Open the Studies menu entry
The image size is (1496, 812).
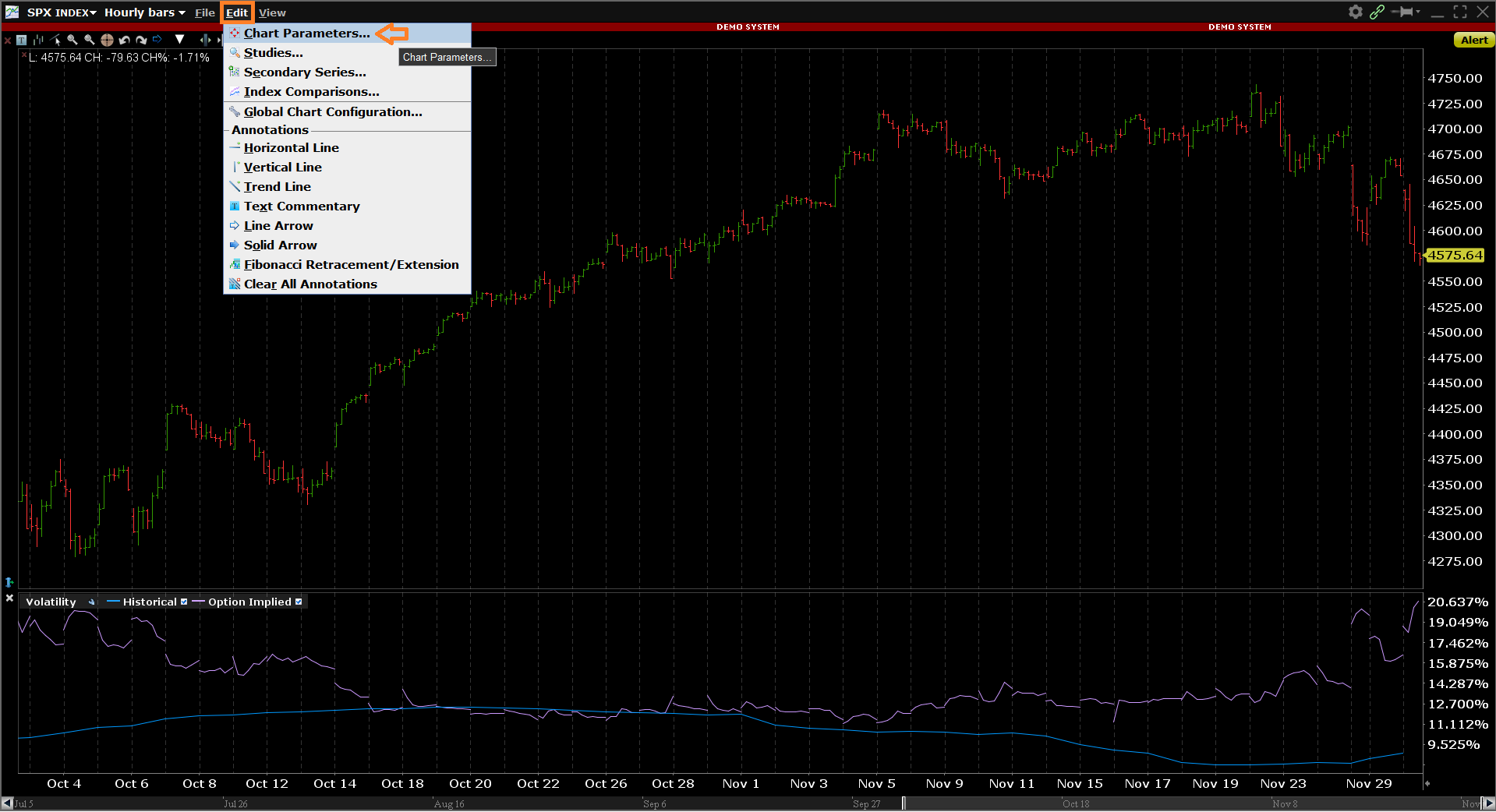pos(347,52)
